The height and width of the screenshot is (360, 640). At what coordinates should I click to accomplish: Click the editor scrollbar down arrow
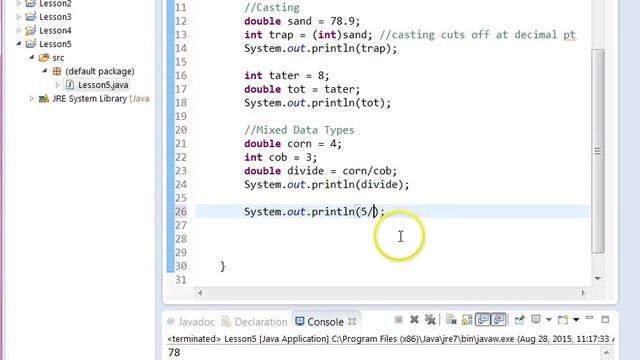click(598, 278)
